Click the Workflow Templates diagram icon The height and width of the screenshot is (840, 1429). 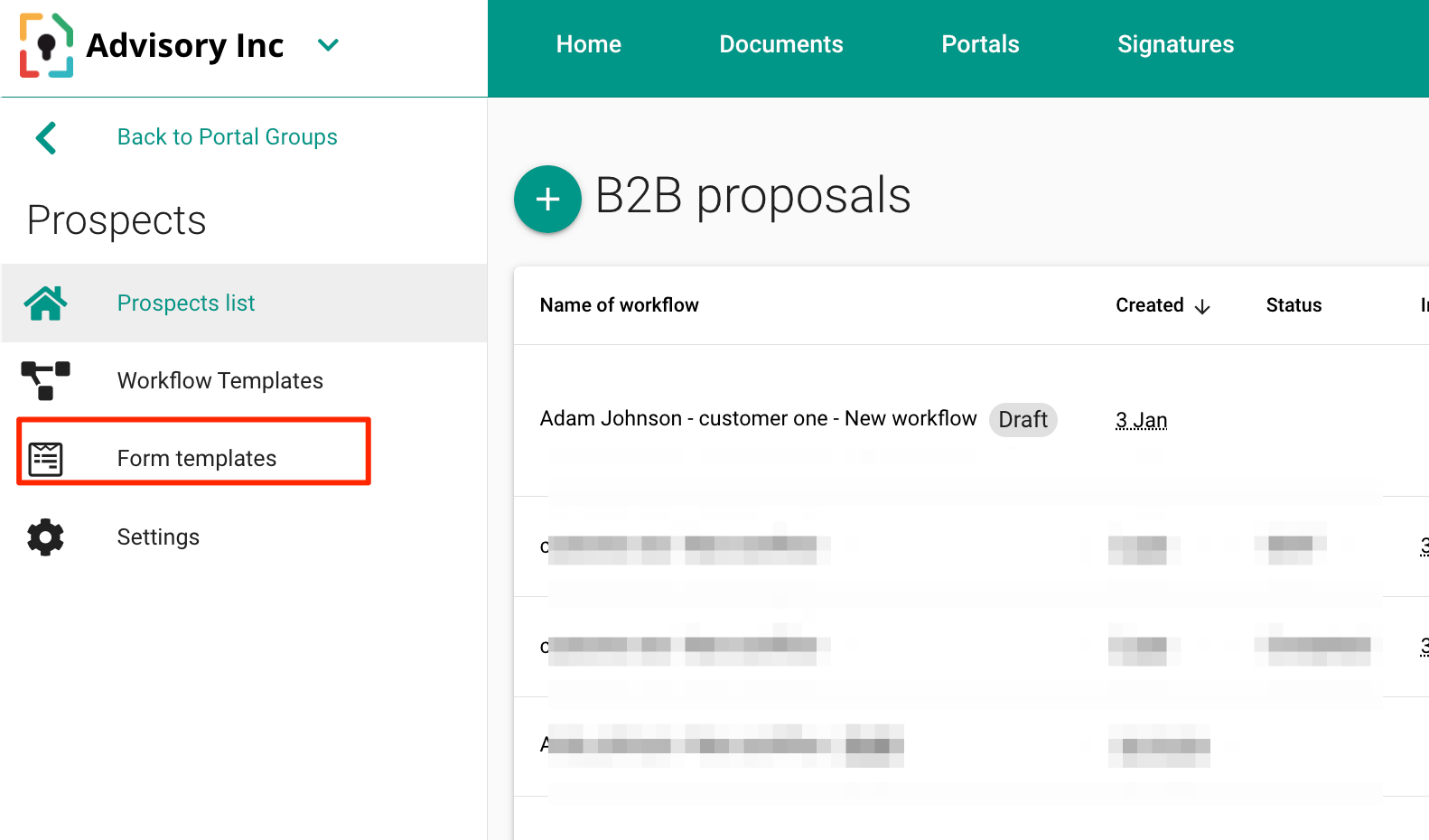pyautogui.click(x=45, y=380)
